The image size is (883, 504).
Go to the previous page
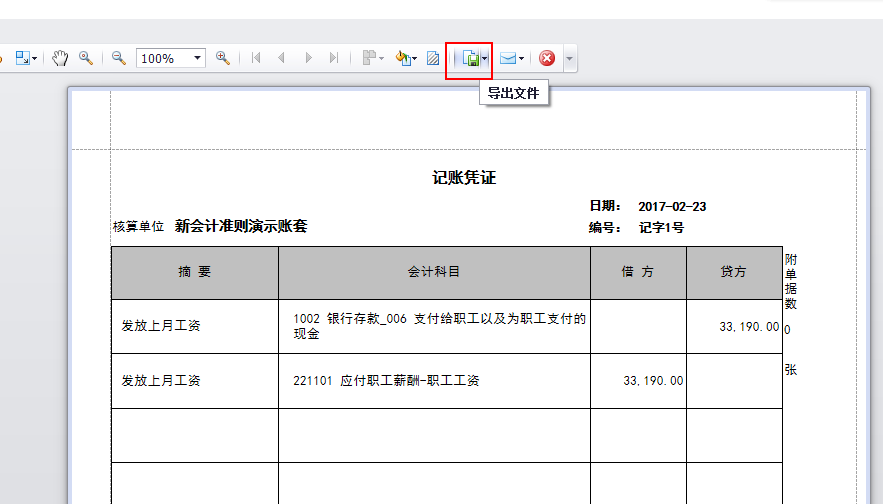tap(282, 58)
